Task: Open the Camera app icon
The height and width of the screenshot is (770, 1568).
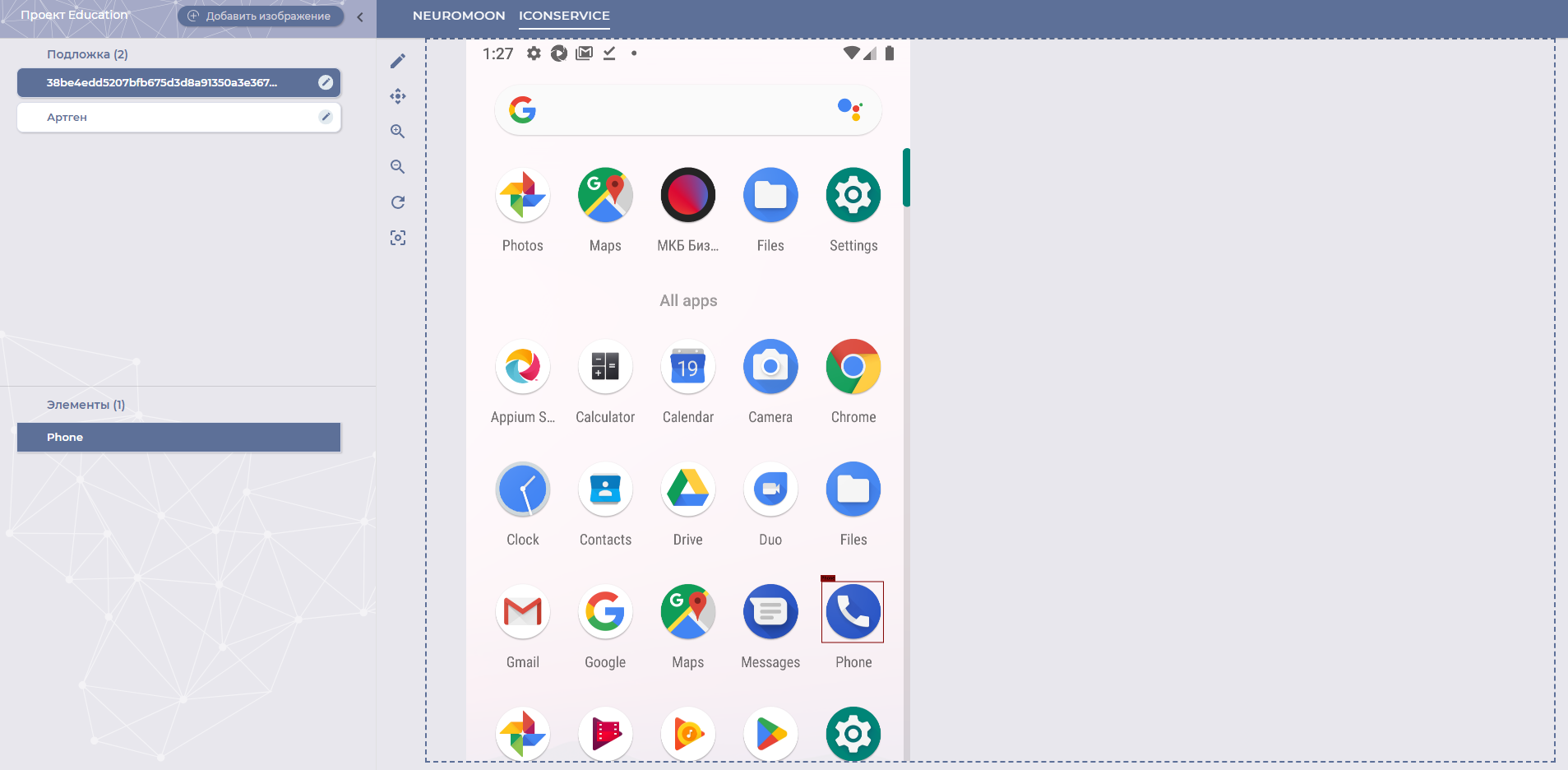Action: pos(770,367)
